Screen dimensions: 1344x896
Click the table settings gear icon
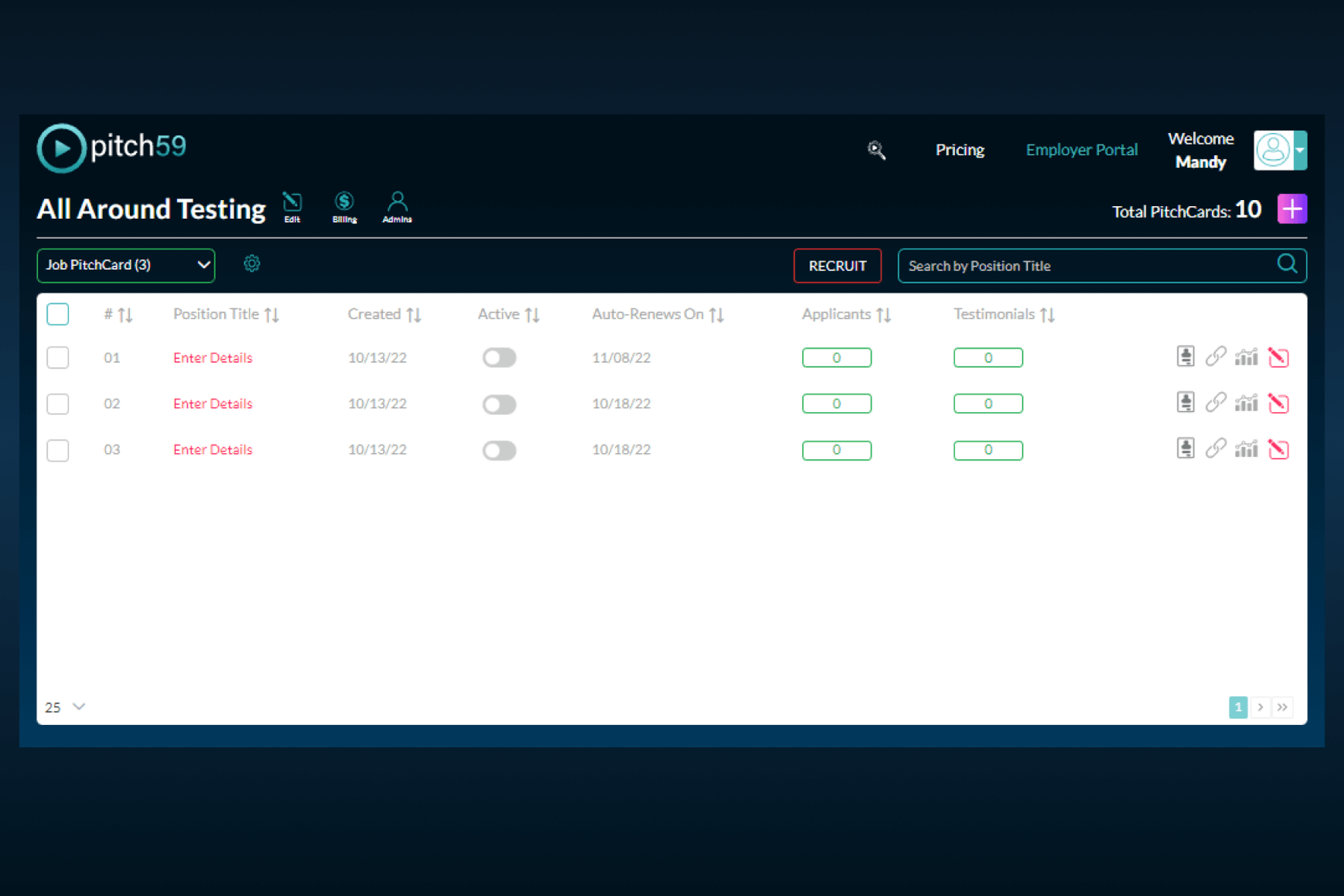click(x=252, y=264)
